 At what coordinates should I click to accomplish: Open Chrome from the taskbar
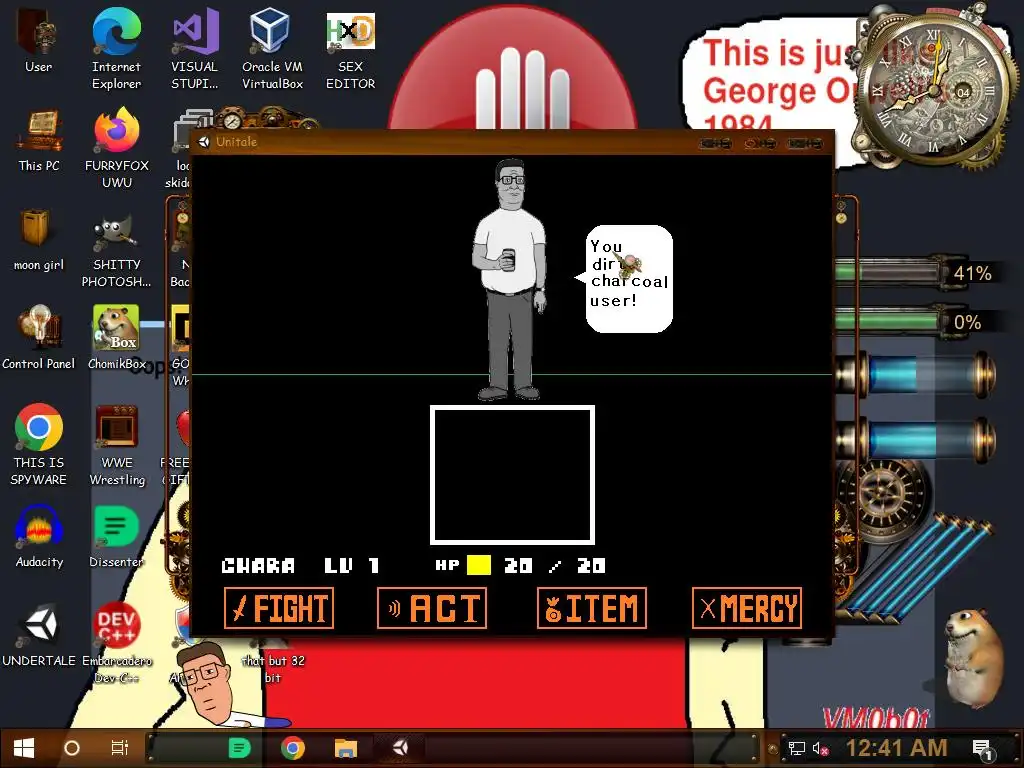click(x=293, y=748)
